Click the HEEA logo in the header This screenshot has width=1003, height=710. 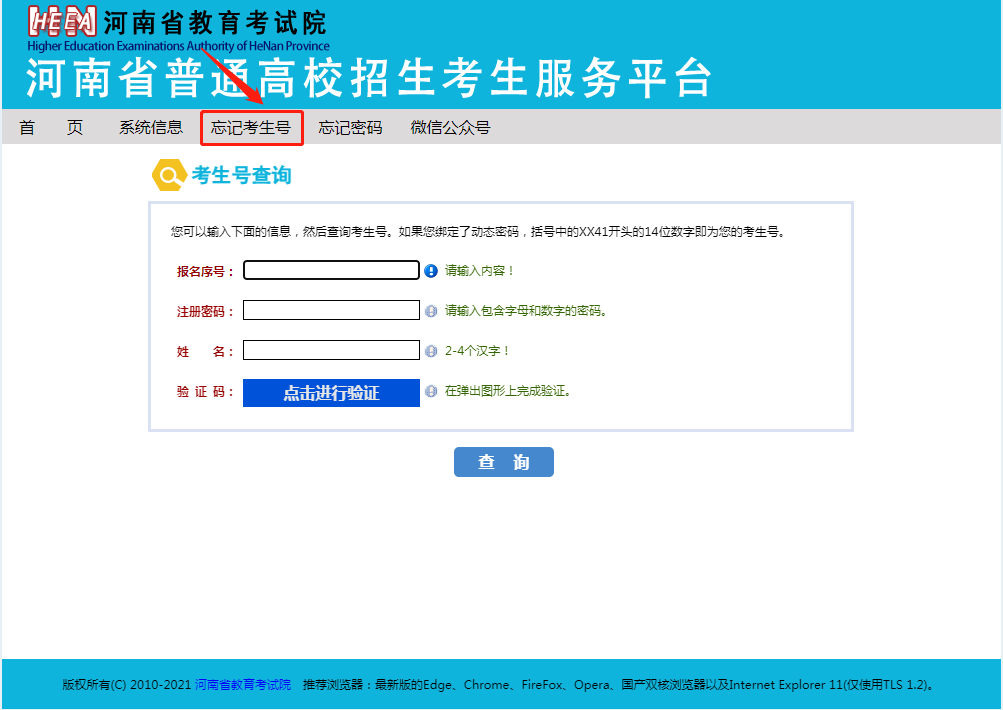click(62, 21)
